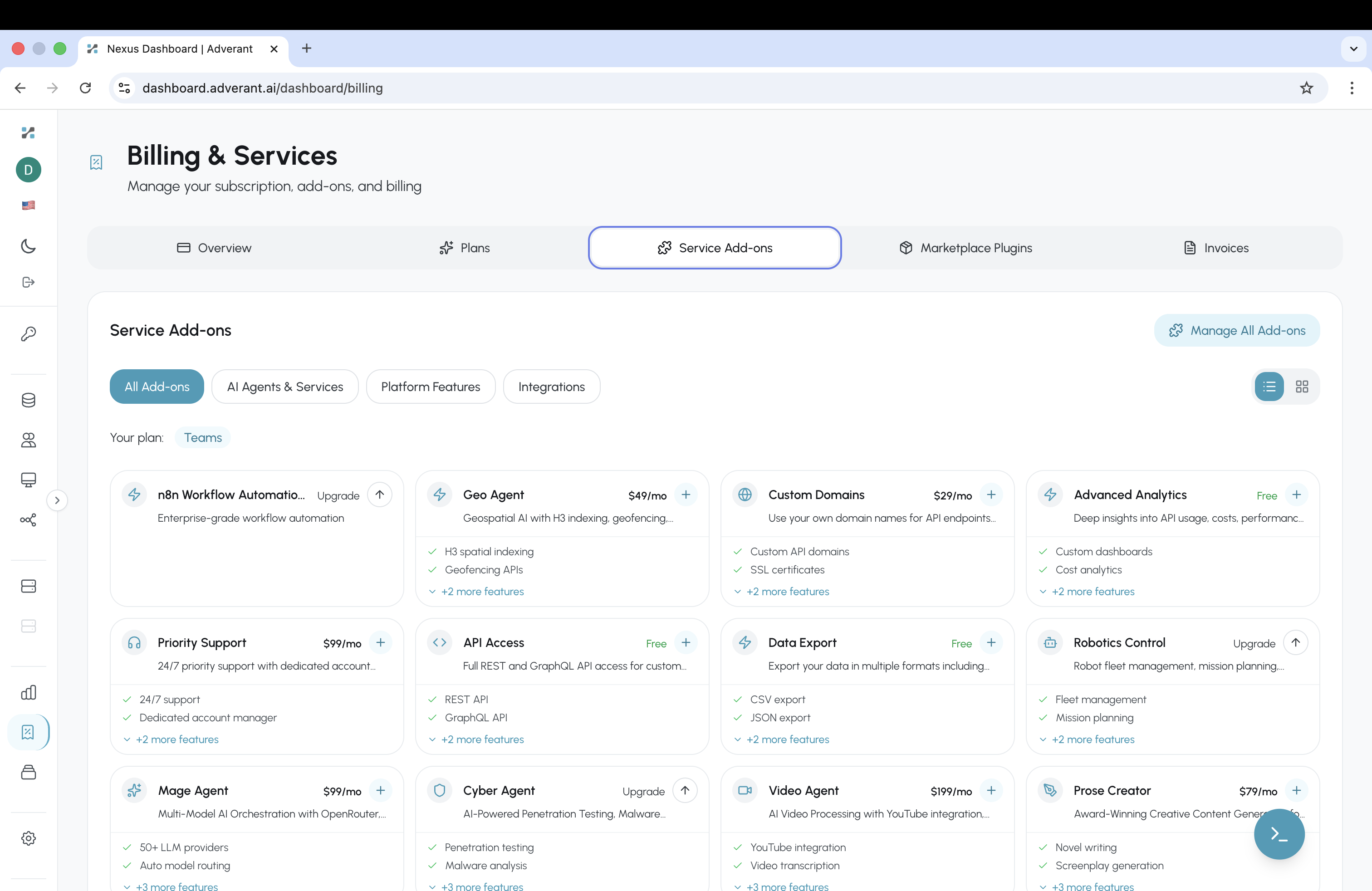Open the Teams plan link
Image resolution: width=1372 pixels, height=891 pixels.
click(202, 437)
